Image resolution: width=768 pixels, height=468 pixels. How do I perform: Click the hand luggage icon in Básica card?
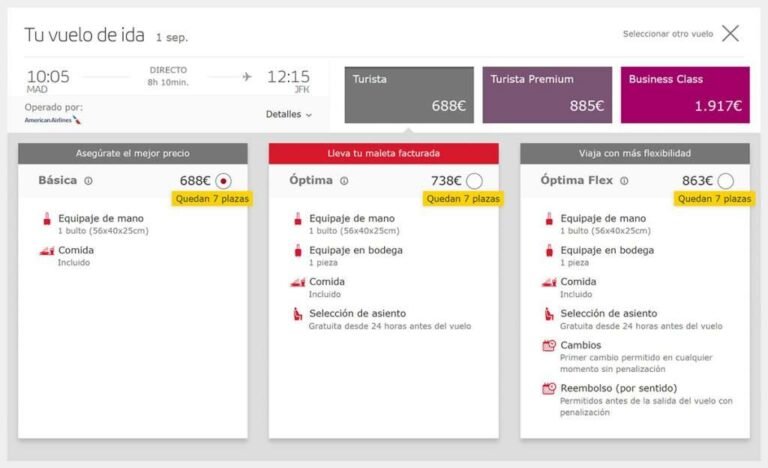click(x=47, y=219)
